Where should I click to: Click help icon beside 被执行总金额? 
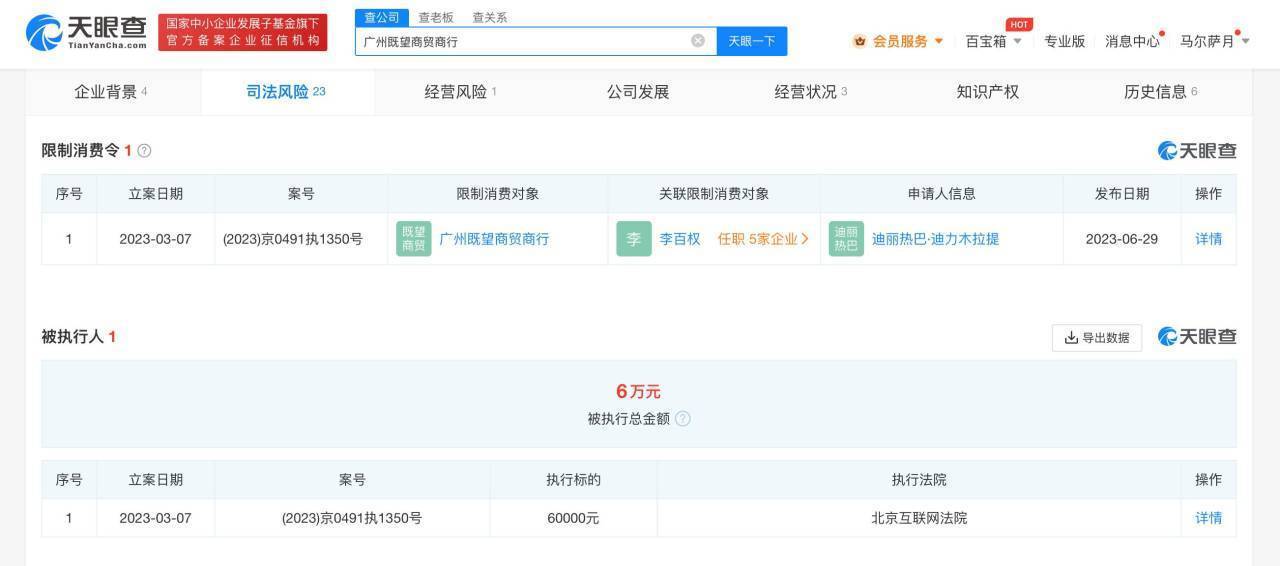coord(683,419)
